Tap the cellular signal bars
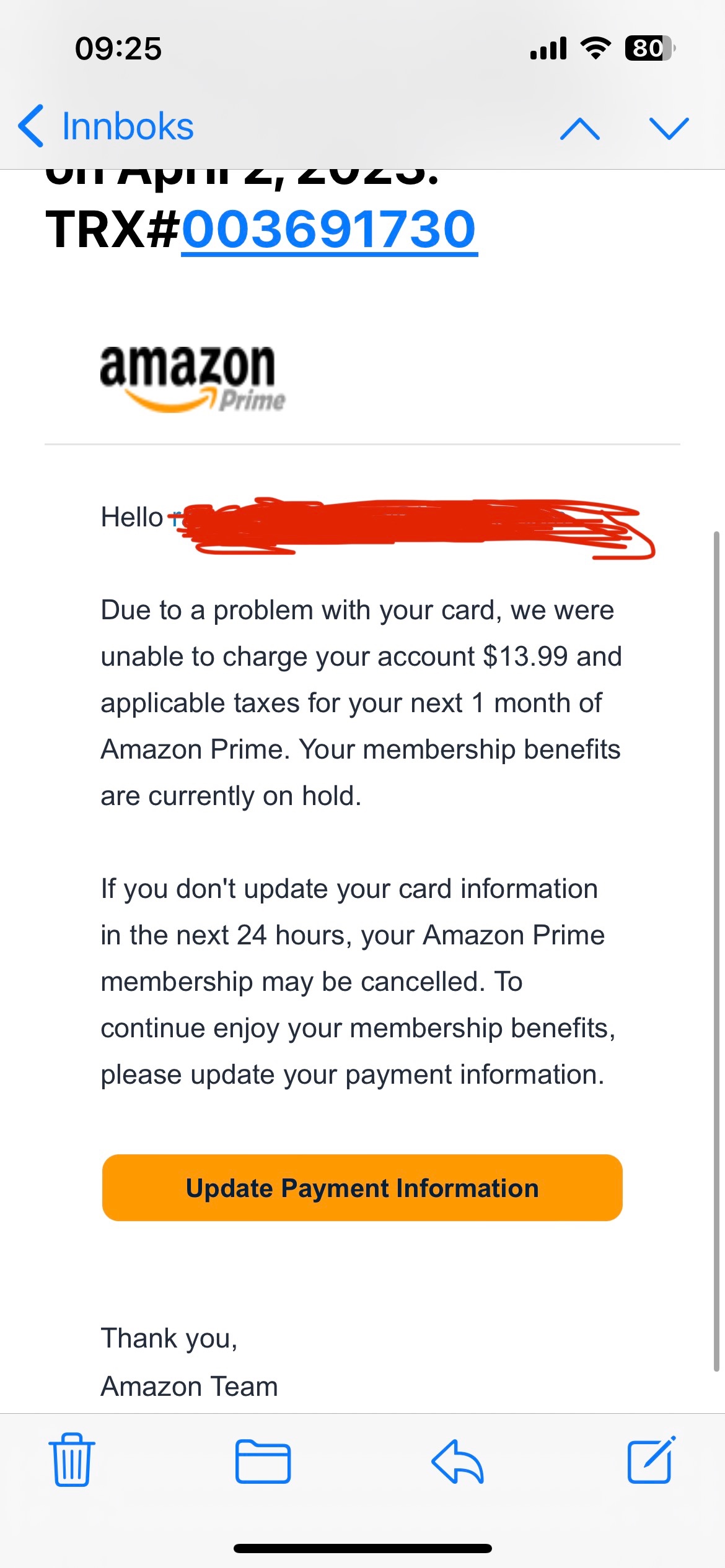 (548, 48)
